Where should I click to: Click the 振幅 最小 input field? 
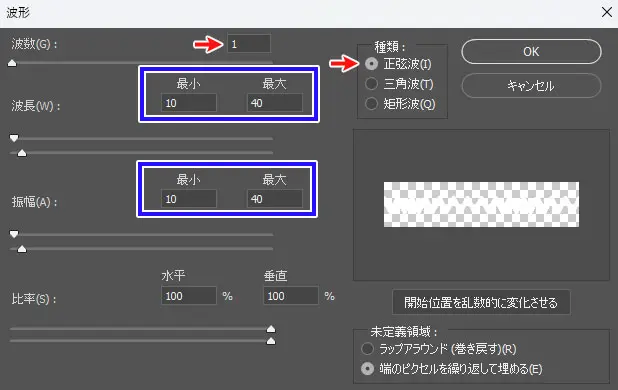(x=189, y=199)
